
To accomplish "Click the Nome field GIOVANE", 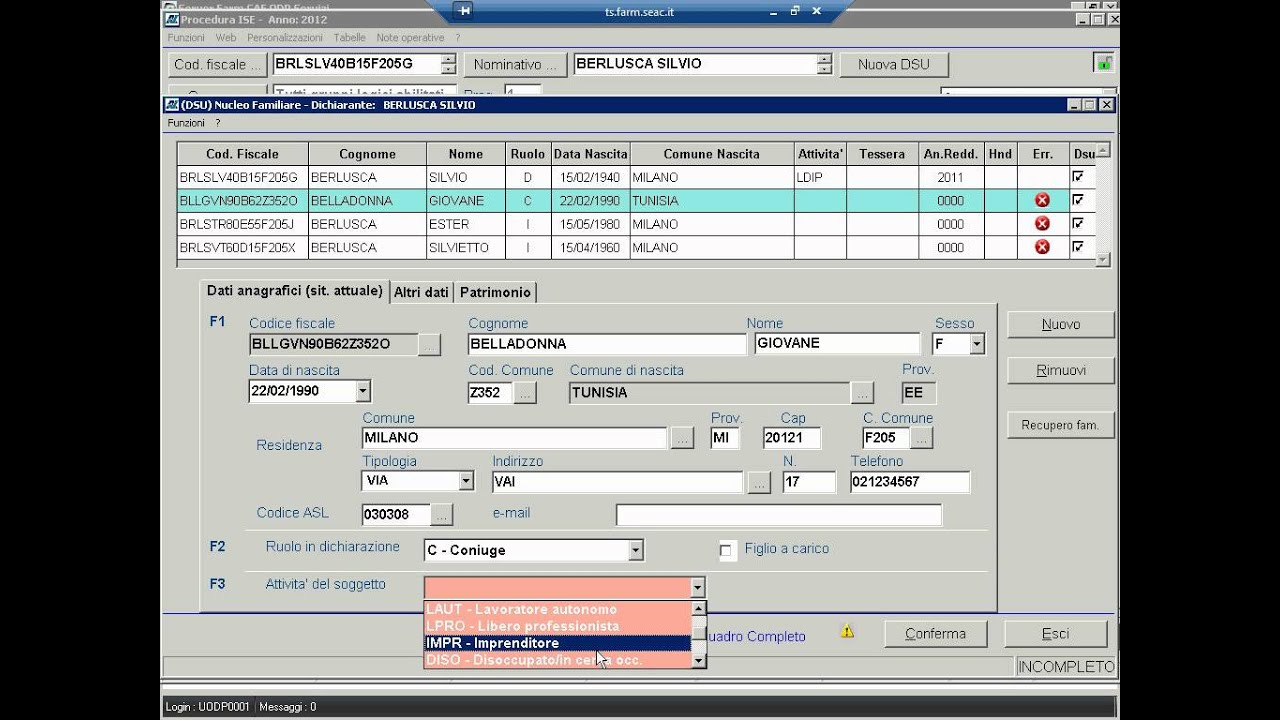I will pyautogui.click(x=837, y=344).
